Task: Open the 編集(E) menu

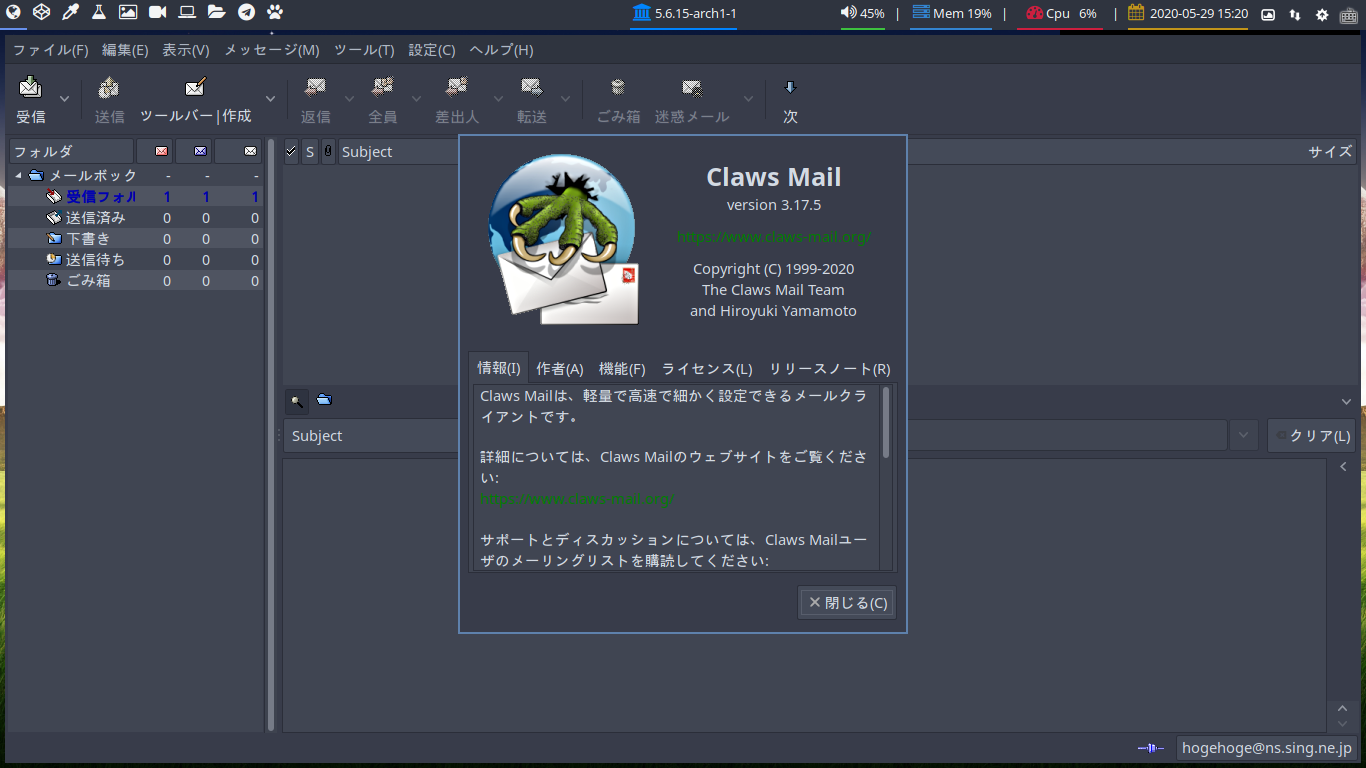Action: (125, 50)
